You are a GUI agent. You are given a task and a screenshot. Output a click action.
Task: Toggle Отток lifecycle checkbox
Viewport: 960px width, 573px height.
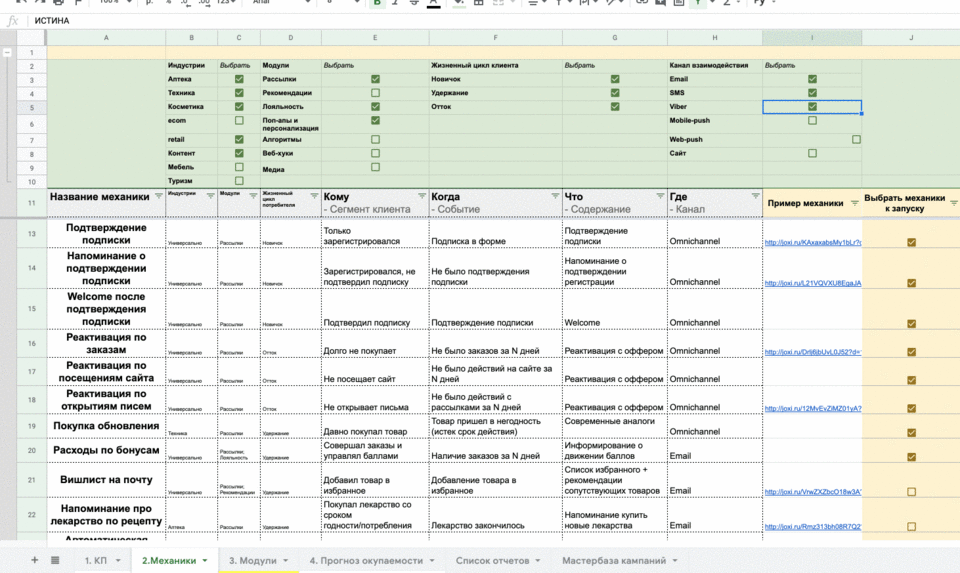[x=615, y=107]
